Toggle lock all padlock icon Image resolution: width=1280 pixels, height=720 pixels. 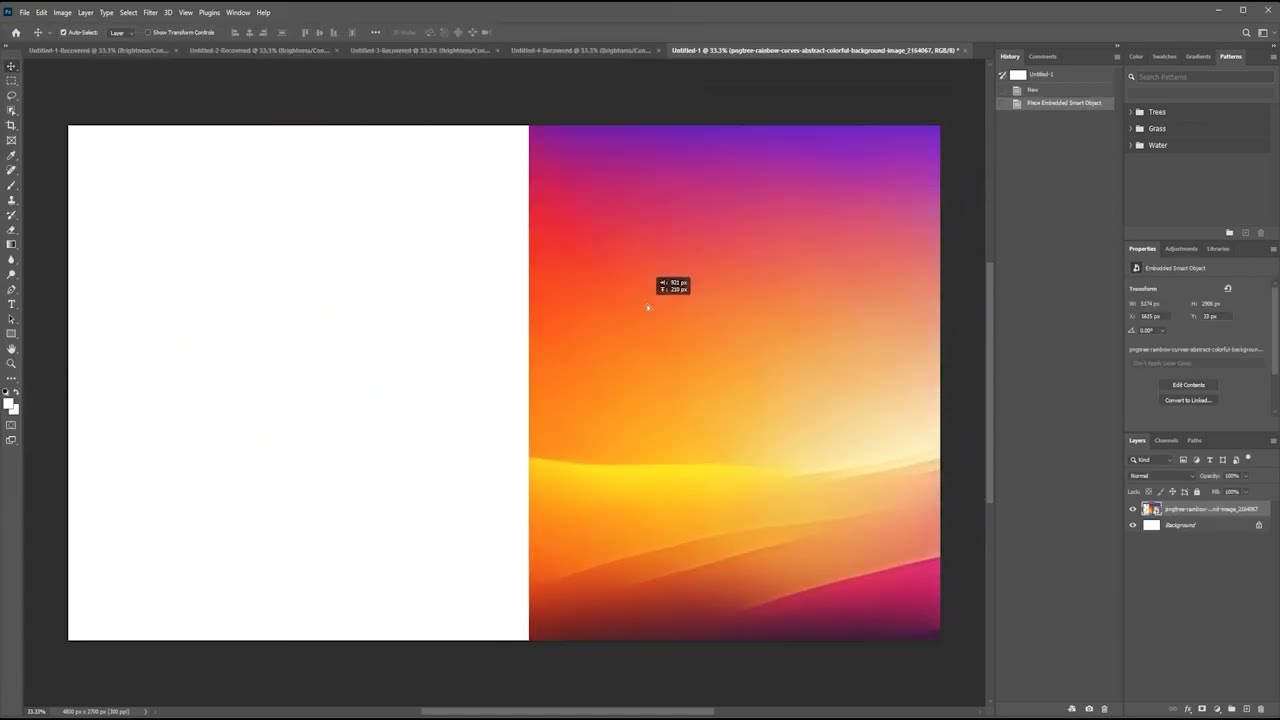point(1197,492)
